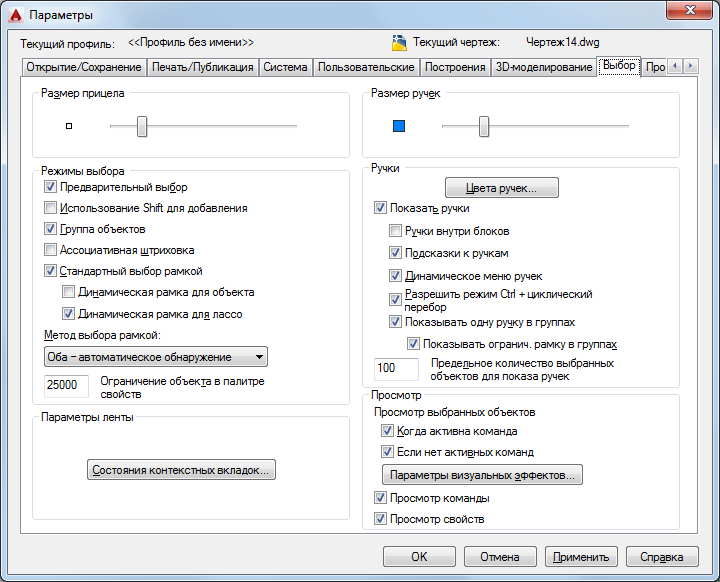Image resolution: width=720 pixels, height=582 pixels.
Task: Open Состояния контекстных вкладок dialog
Action: coord(181,470)
